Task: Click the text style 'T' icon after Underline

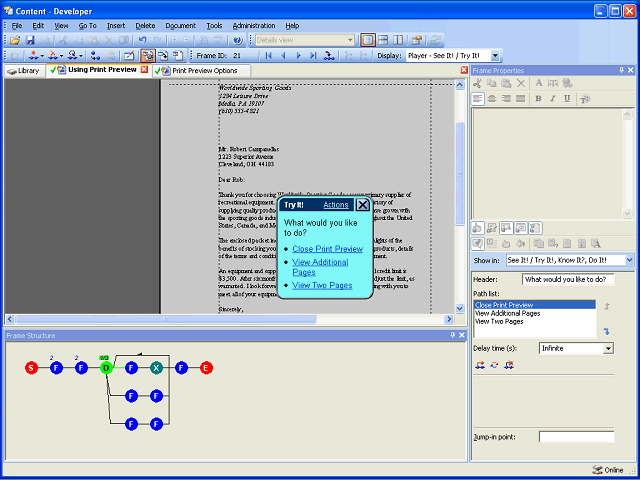Action: [x=585, y=99]
